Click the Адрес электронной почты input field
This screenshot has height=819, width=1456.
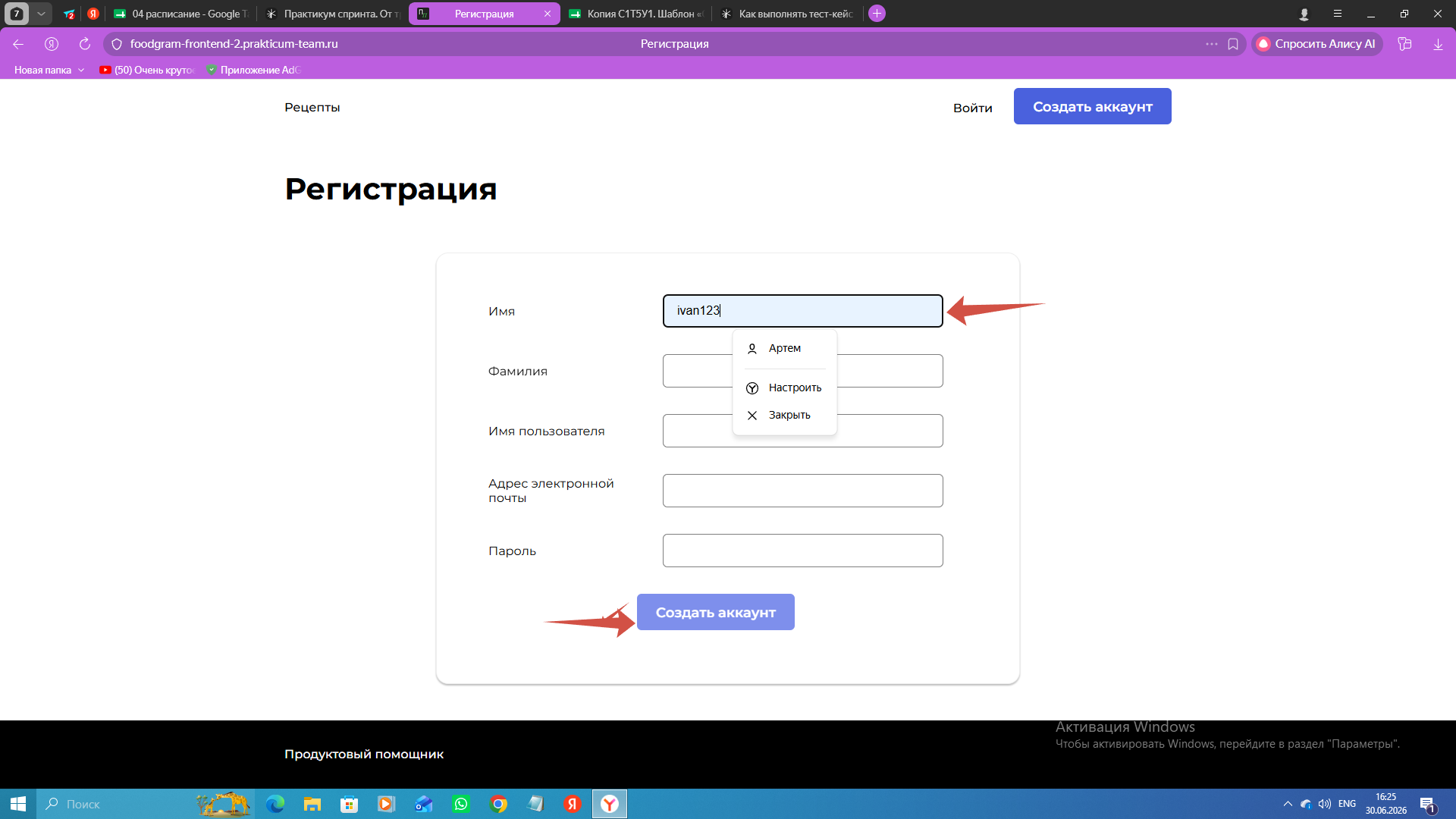click(x=802, y=491)
